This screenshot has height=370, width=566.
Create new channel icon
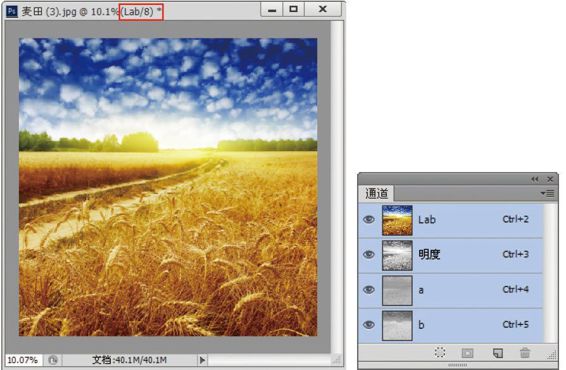point(498,353)
